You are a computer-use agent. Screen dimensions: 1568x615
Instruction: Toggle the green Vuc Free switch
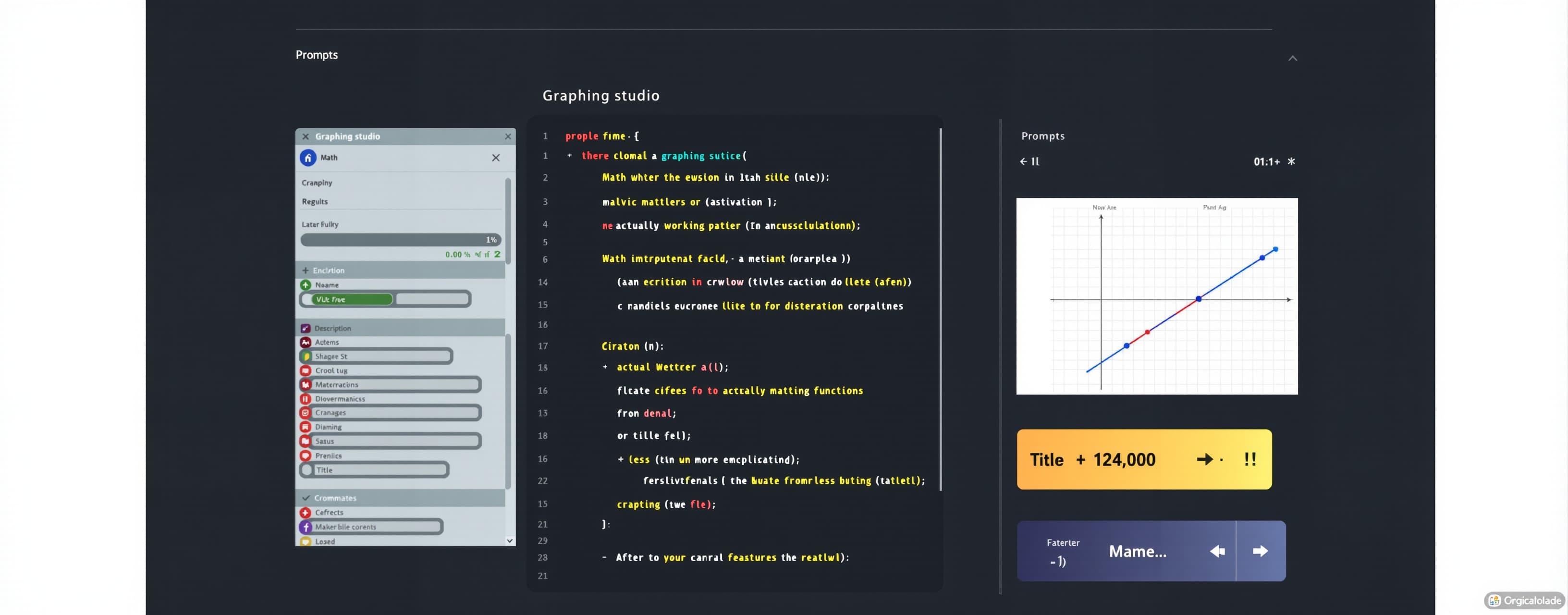(x=352, y=299)
